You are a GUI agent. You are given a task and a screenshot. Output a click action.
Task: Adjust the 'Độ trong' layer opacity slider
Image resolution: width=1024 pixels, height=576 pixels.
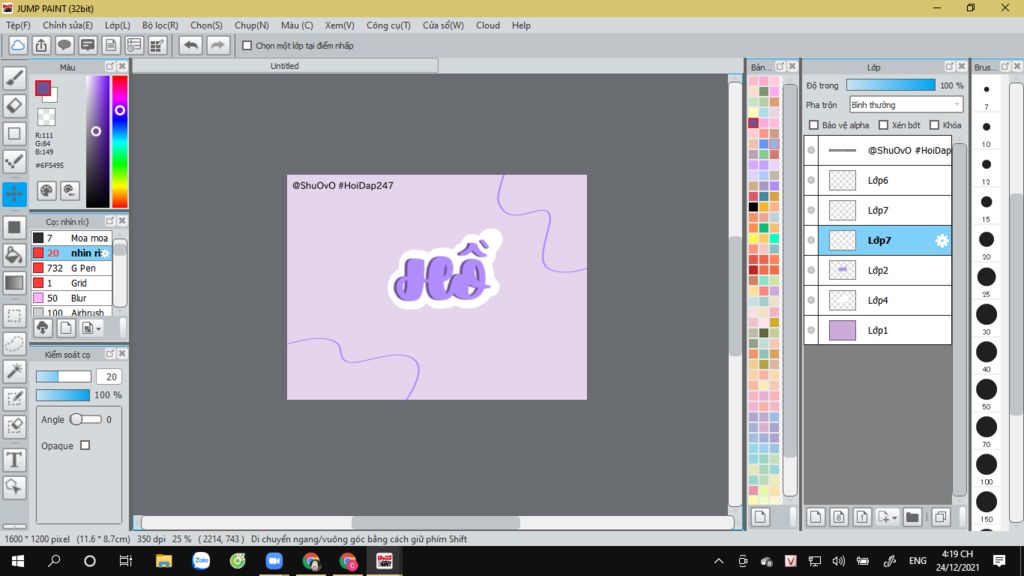(x=891, y=85)
